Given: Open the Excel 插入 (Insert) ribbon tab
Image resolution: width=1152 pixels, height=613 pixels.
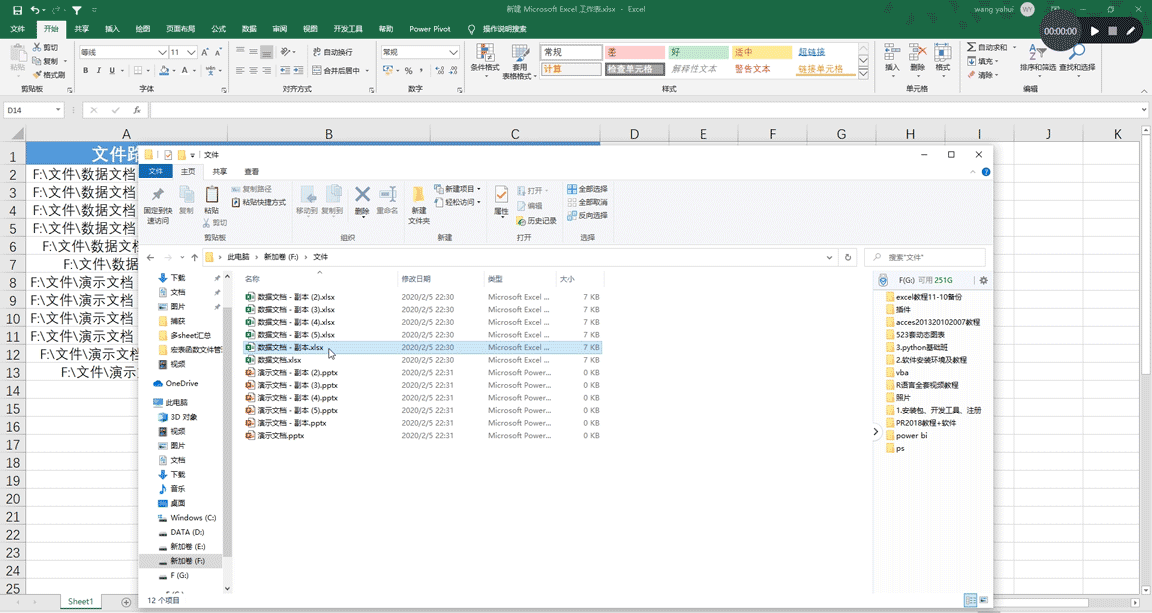Looking at the screenshot, I should tap(112, 29).
